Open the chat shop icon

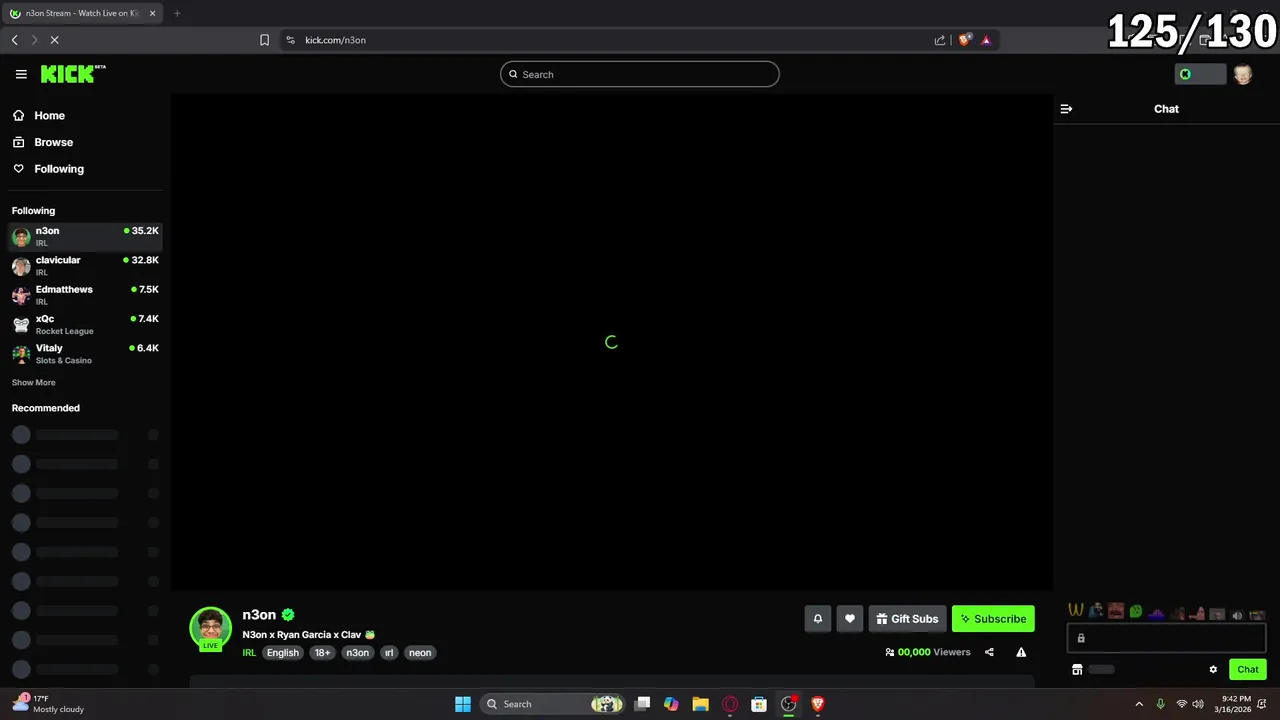pos(1077,670)
